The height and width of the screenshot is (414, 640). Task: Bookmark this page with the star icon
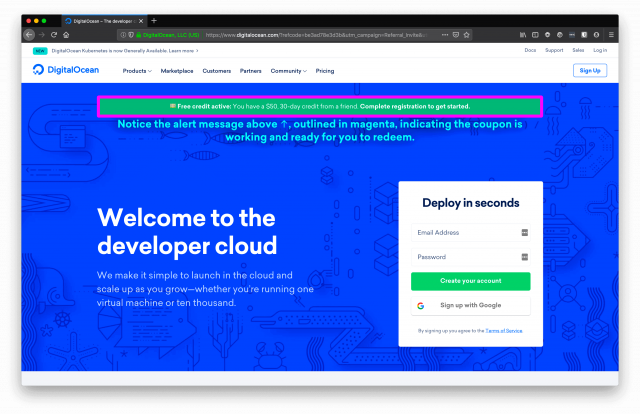tap(467, 35)
